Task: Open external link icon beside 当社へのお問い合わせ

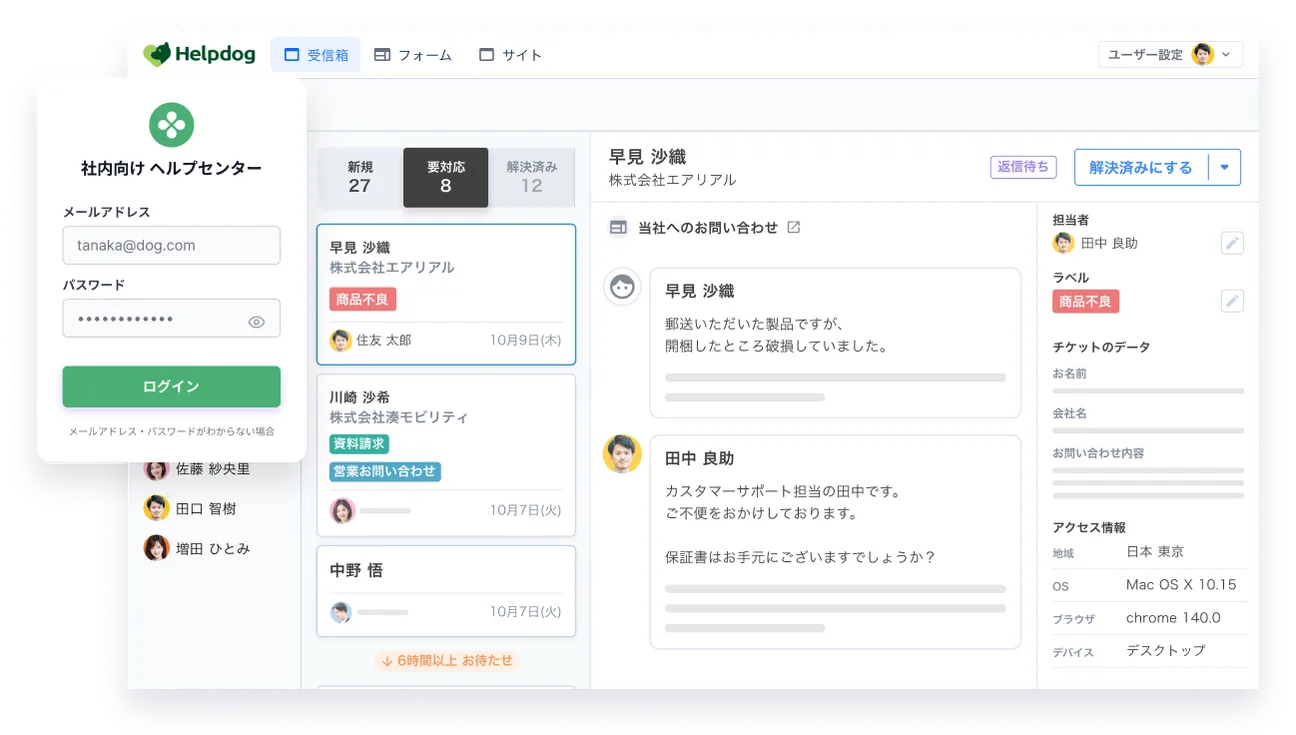Action: click(793, 227)
